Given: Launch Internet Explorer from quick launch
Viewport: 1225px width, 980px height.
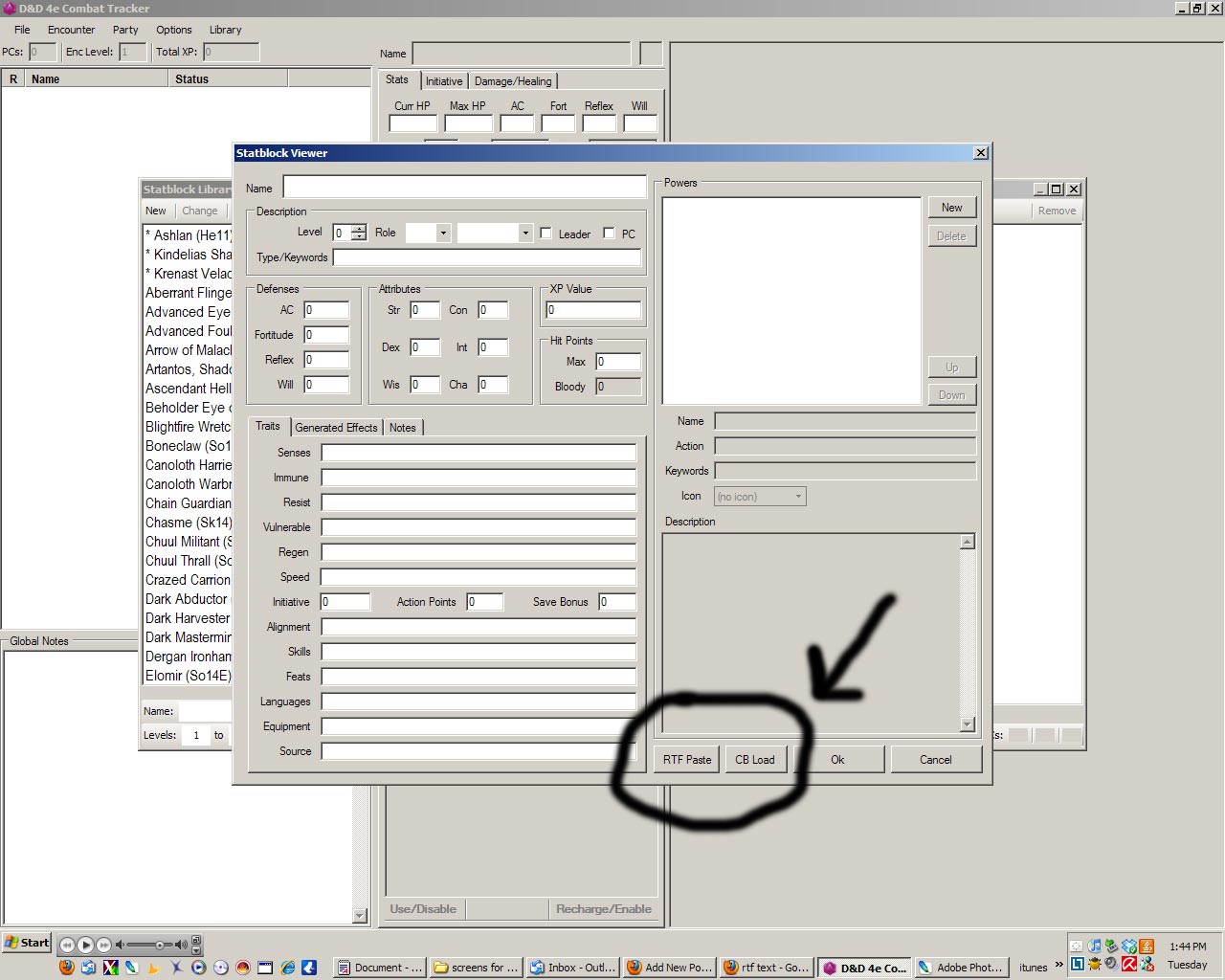Looking at the screenshot, I should tap(287, 968).
